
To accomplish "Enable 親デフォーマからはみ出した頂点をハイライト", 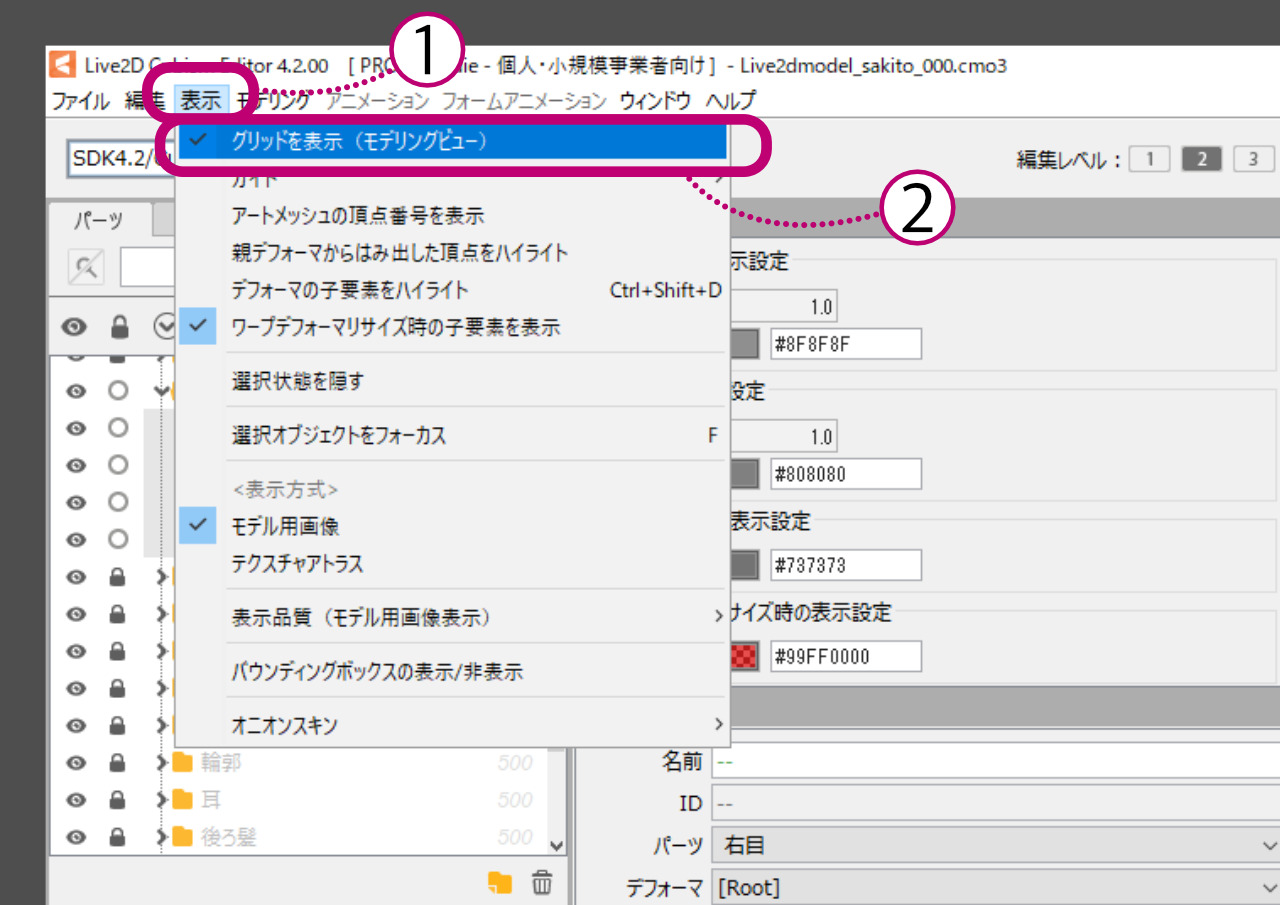I will pyautogui.click(x=452, y=253).
